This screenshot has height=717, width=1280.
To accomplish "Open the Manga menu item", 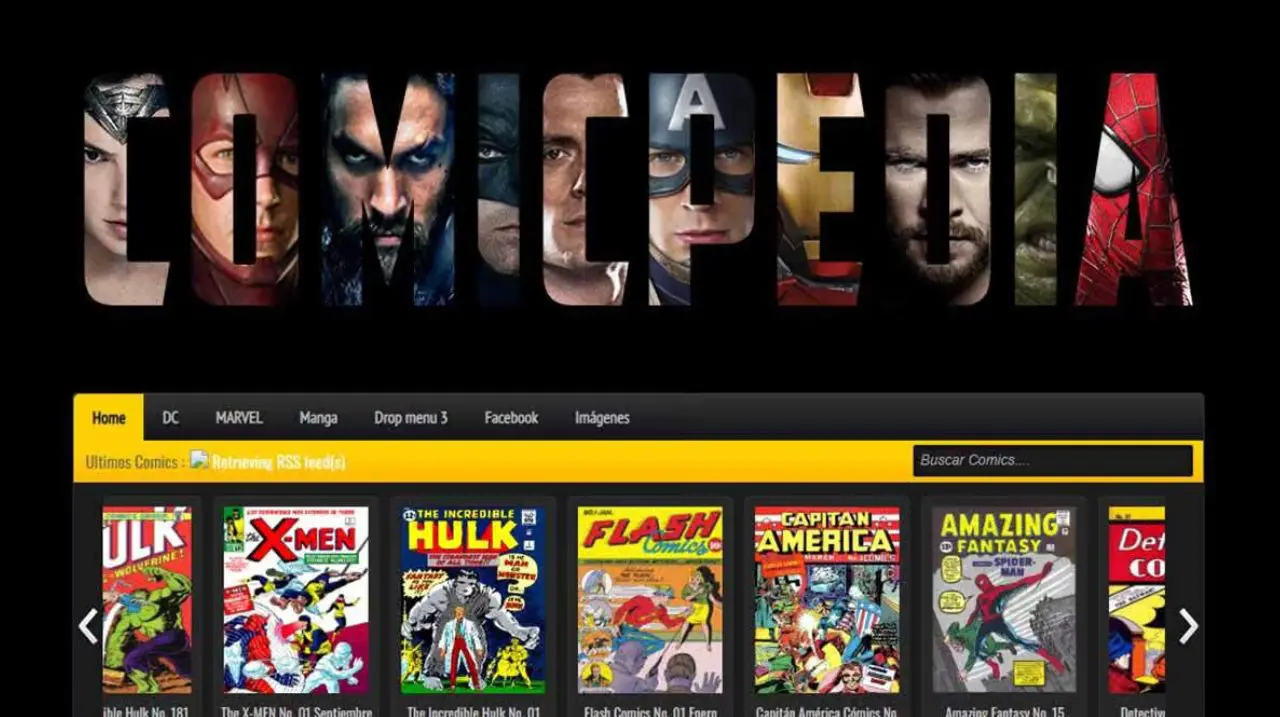I will point(318,418).
